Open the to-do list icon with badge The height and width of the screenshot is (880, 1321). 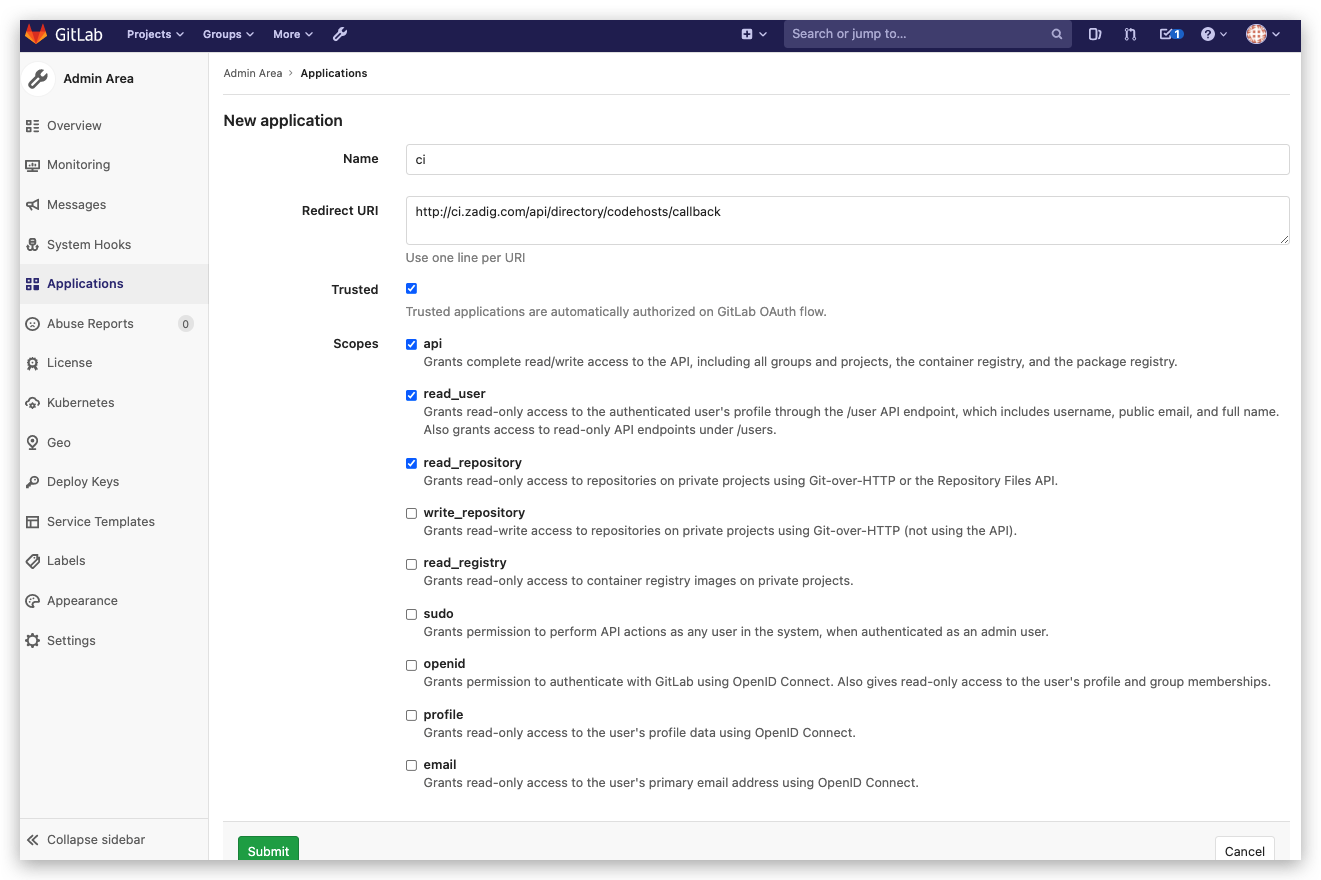pyautogui.click(x=1171, y=34)
